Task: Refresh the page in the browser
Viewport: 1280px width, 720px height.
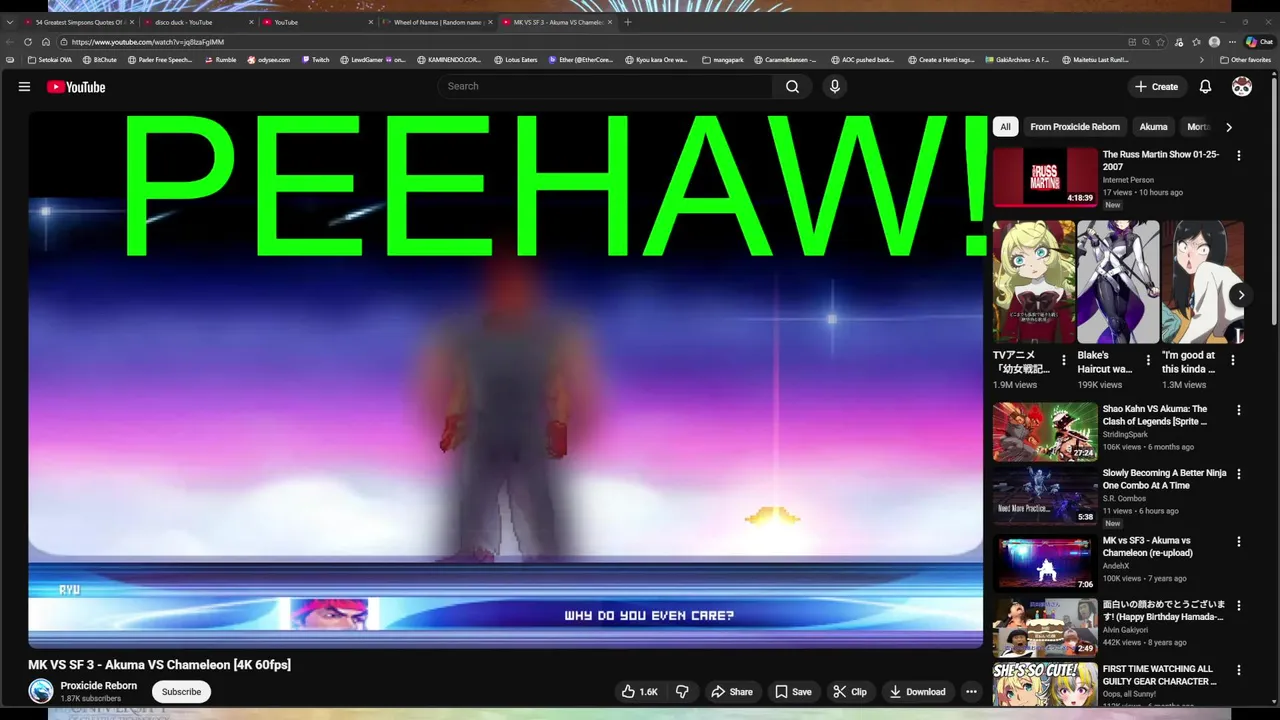Action: coord(28,42)
